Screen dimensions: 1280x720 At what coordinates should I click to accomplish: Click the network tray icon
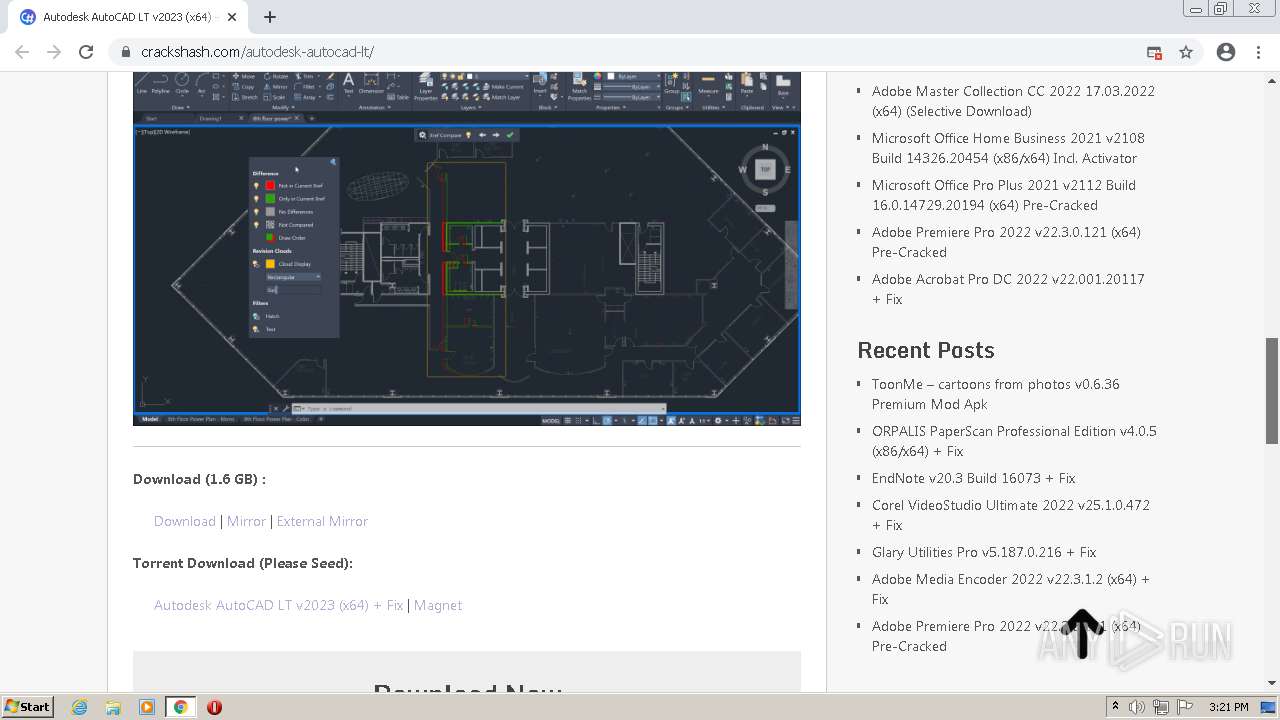point(1161,707)
